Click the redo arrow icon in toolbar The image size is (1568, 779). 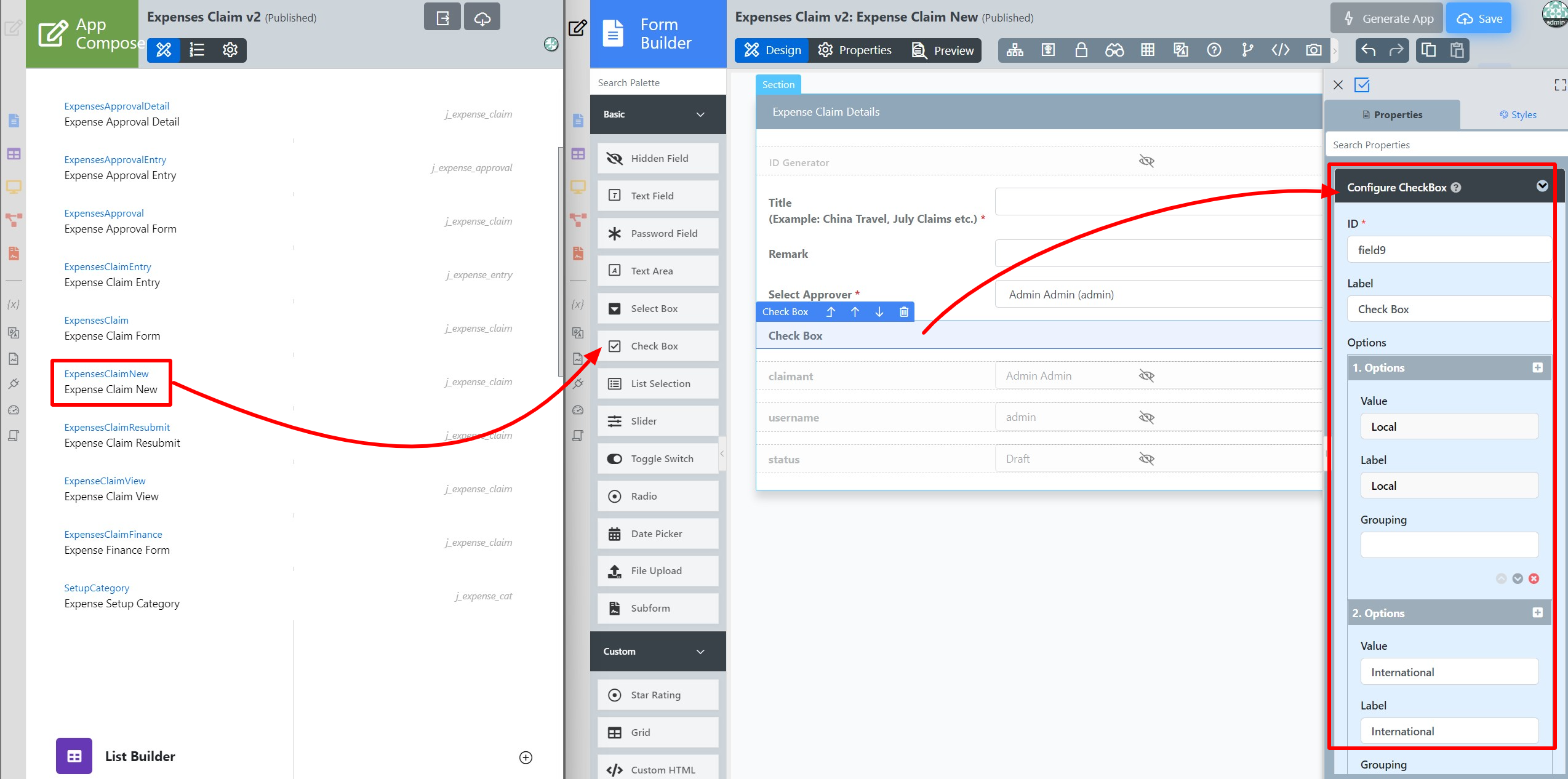[x=1396, y=50]
